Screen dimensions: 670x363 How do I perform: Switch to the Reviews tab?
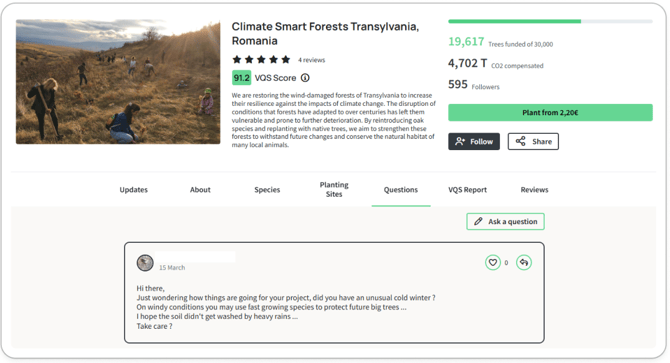(x=534, y=190)
